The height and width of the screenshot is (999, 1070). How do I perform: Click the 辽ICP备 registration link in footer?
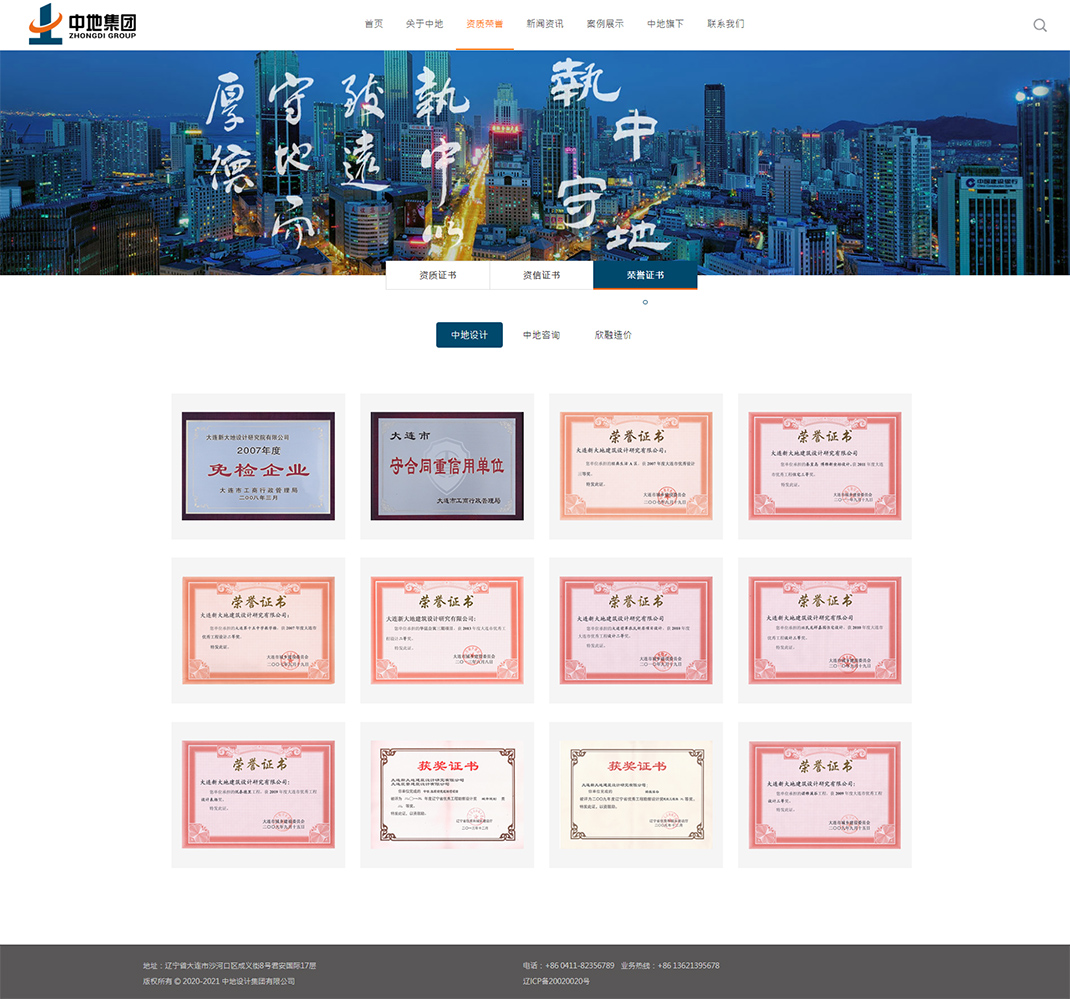click(x=556, y=981)
